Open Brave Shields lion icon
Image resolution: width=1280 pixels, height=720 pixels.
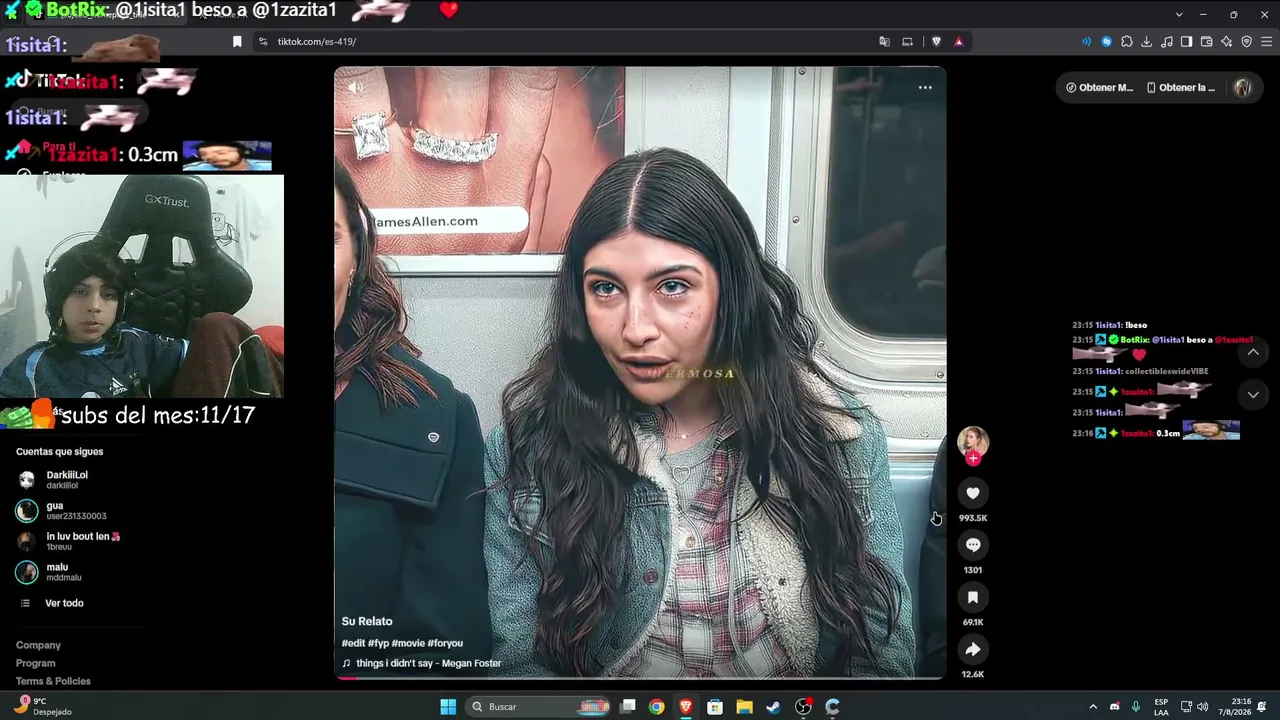pos(936,41)
